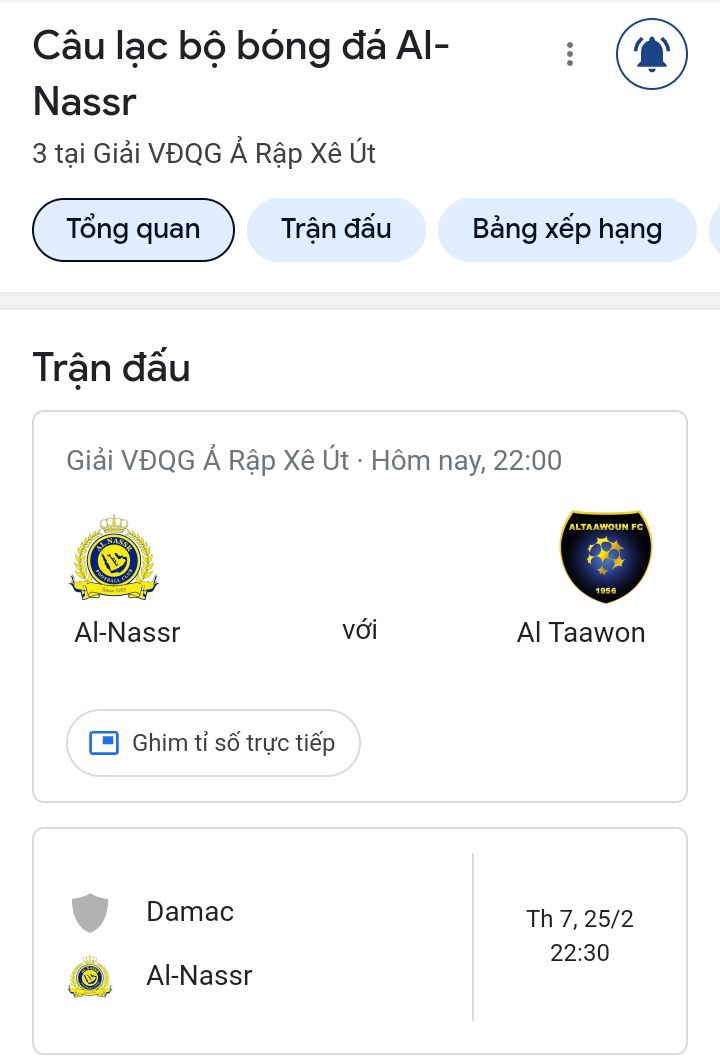Screen dimensions: 720x1059
Task: Tap the Damac team name
Action: [190, 912]
